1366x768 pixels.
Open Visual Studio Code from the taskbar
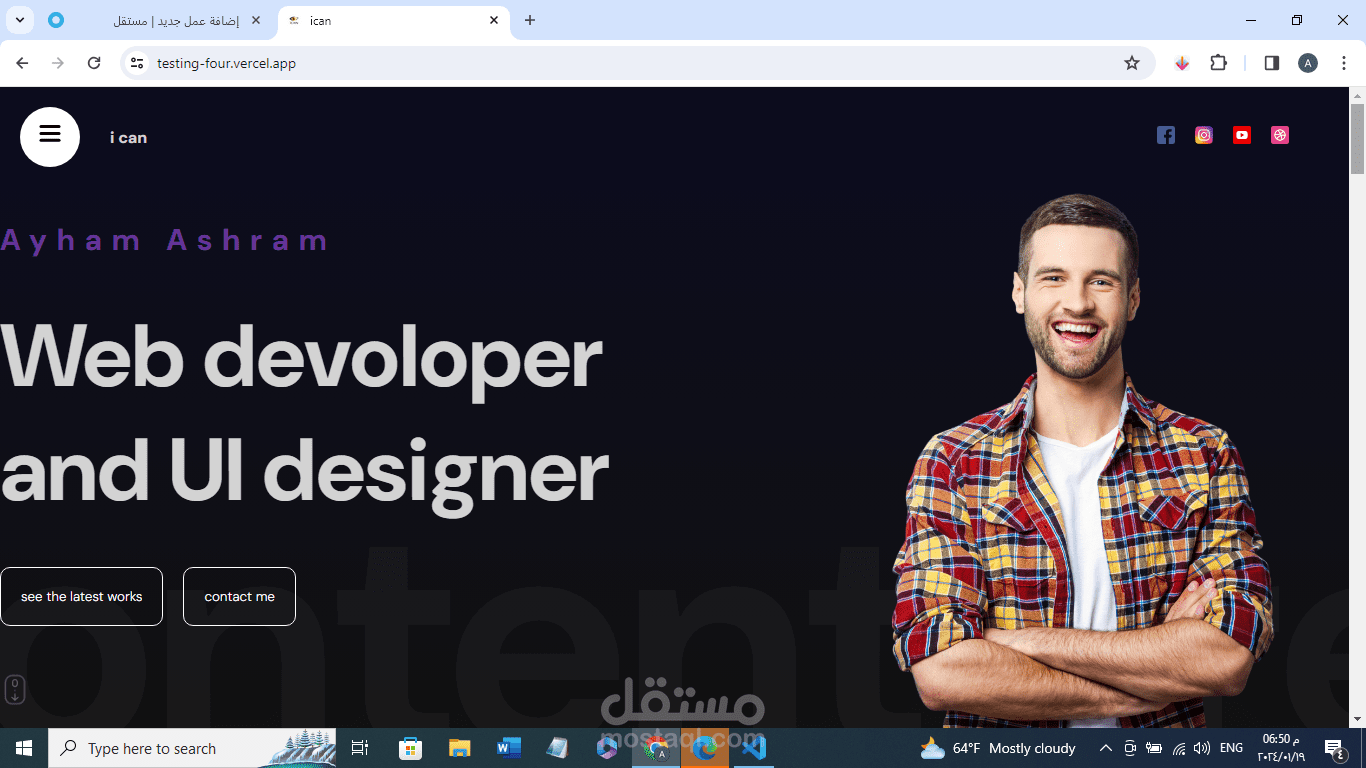point(754,748)
